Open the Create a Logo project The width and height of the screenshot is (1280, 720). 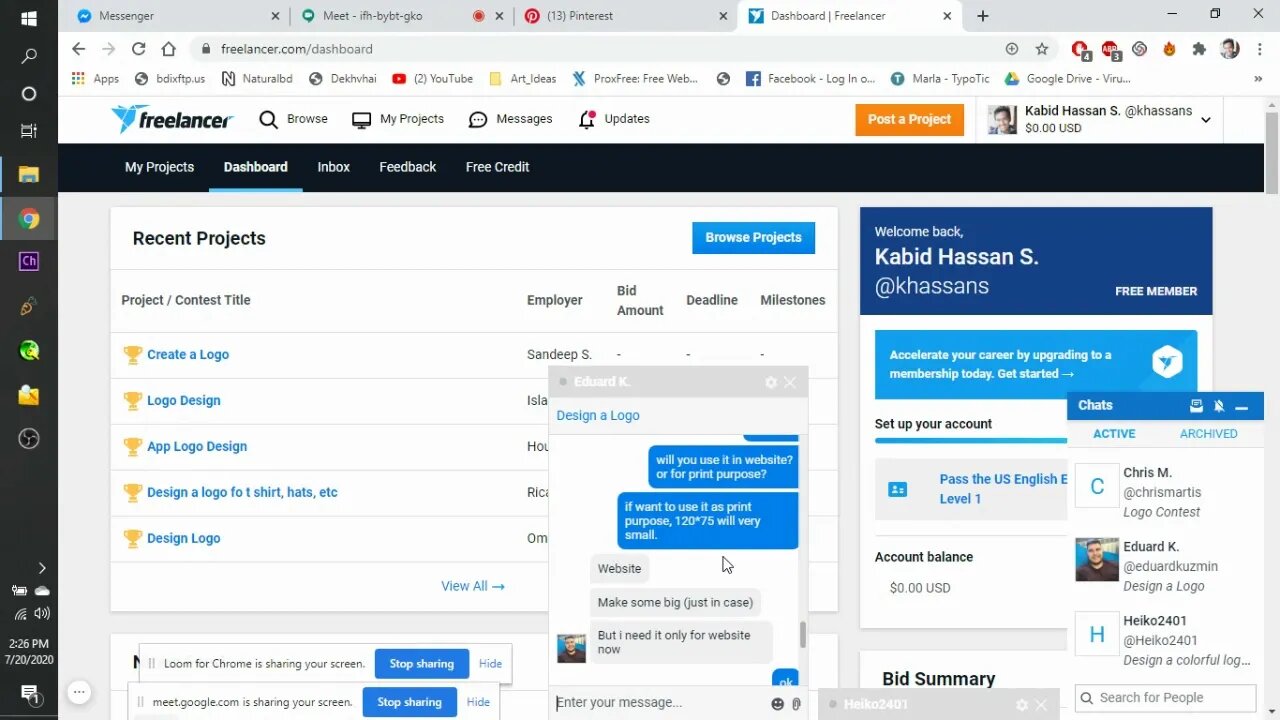(x=188, y=355)
